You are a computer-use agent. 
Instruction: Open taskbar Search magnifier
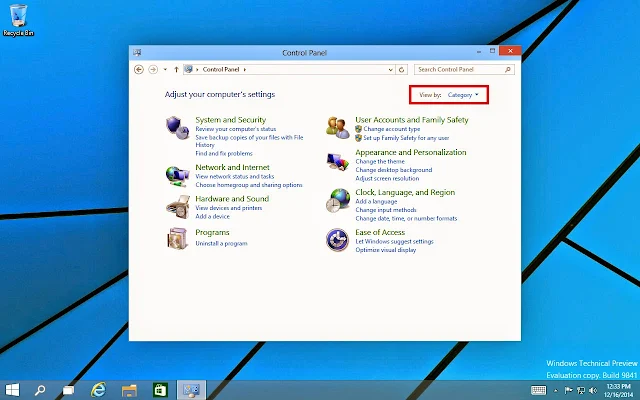click(40, 390)
